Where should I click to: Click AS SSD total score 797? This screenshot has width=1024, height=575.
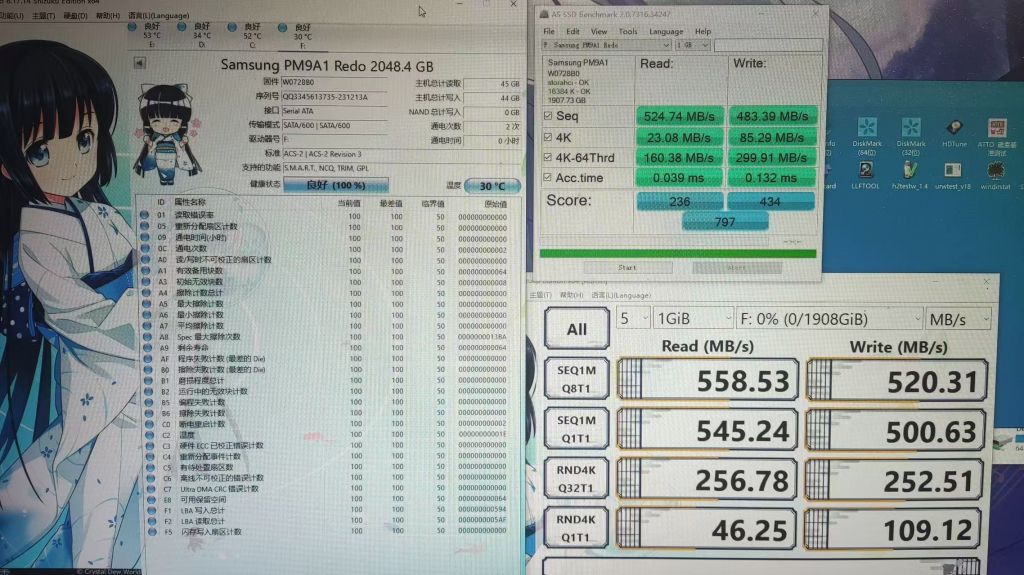click(x=725, y=222)
